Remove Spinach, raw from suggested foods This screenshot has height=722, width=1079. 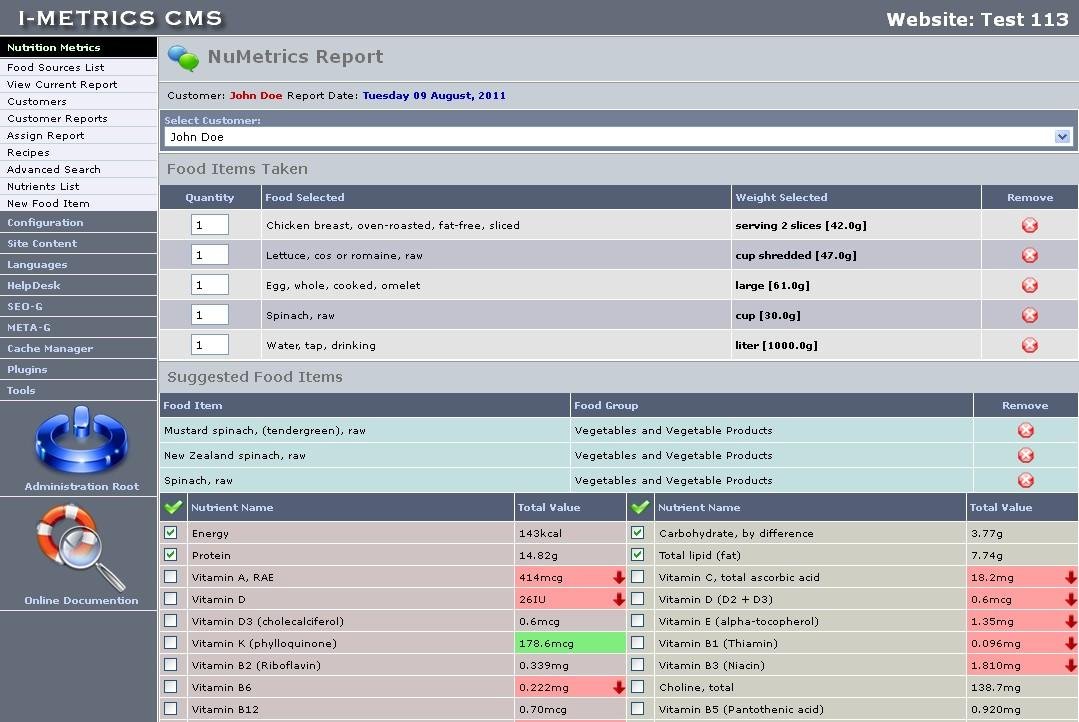(1025, 480)
